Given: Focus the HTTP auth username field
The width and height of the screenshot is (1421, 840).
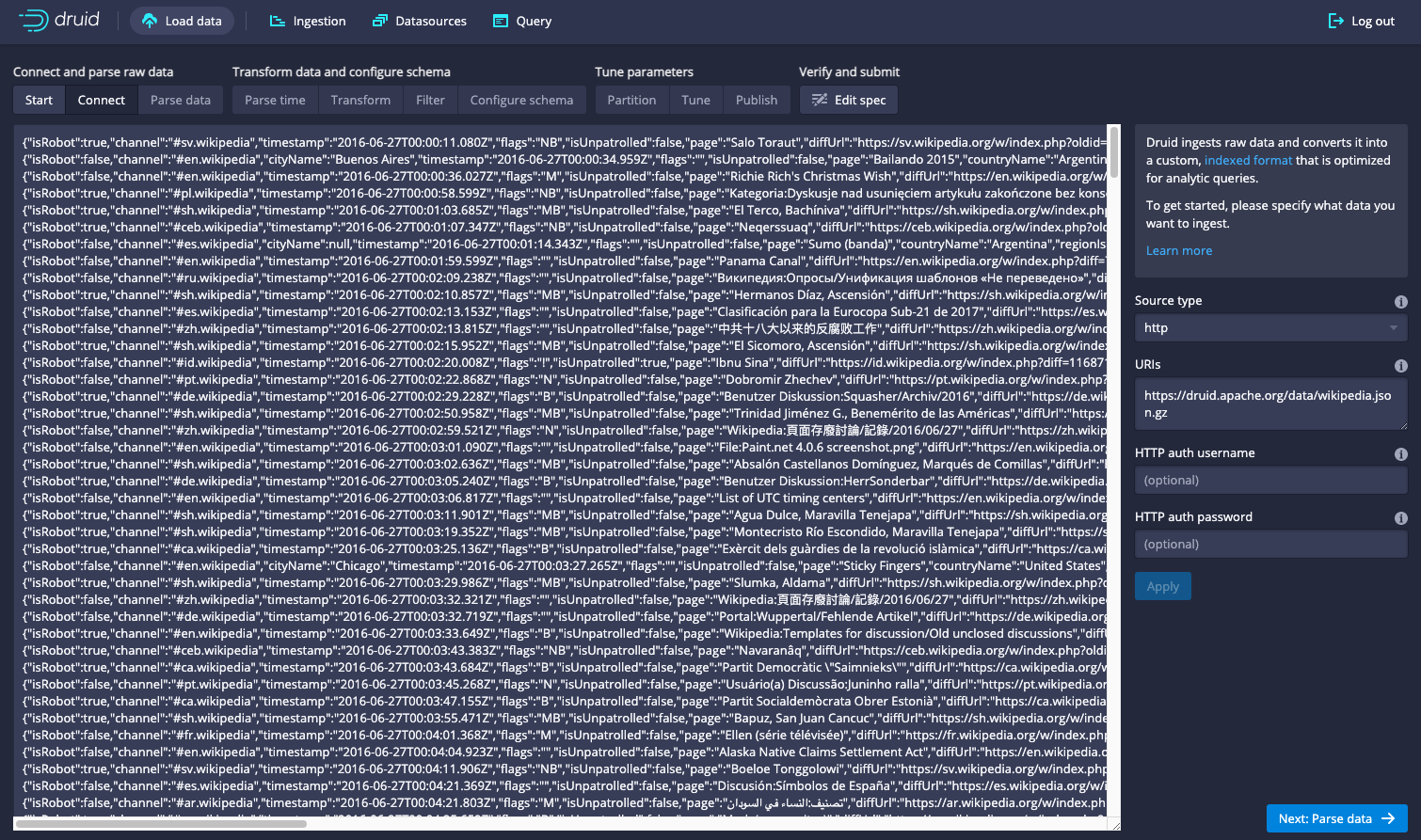Looking at the screenshot, I should point(1270,480).
